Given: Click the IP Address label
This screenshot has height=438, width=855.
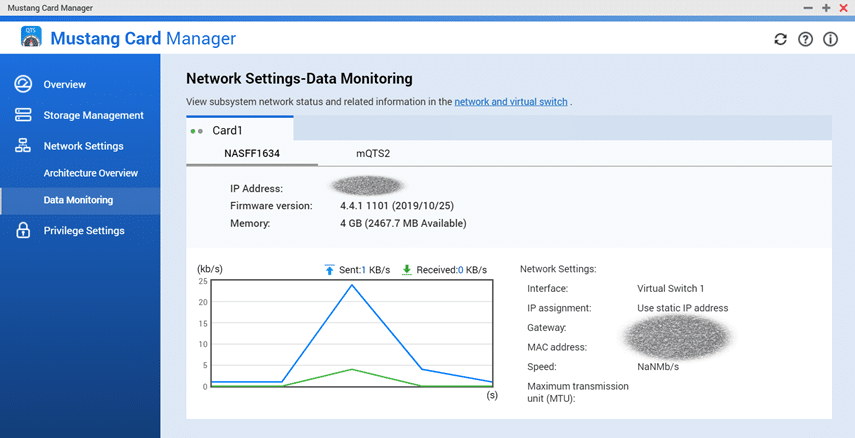Looking at the screenshot, I should tap(256, 189).
